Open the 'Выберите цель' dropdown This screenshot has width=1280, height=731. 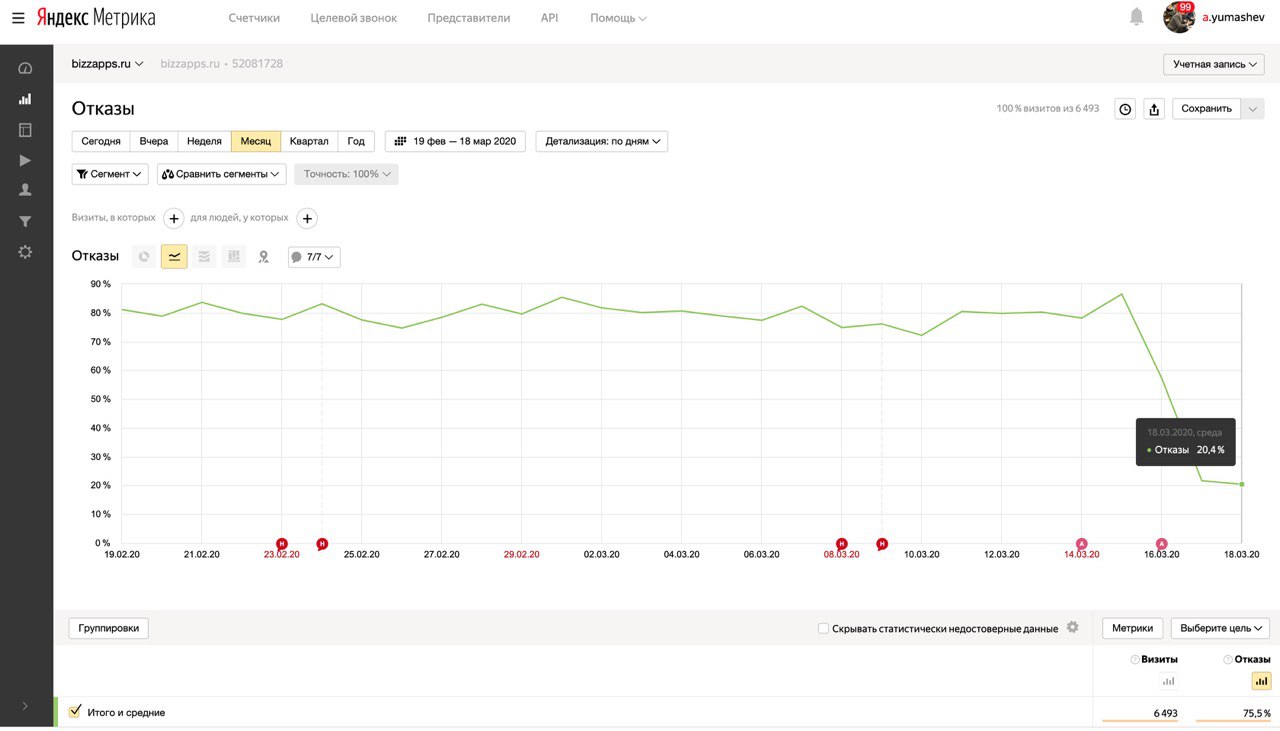[1220, 628]
